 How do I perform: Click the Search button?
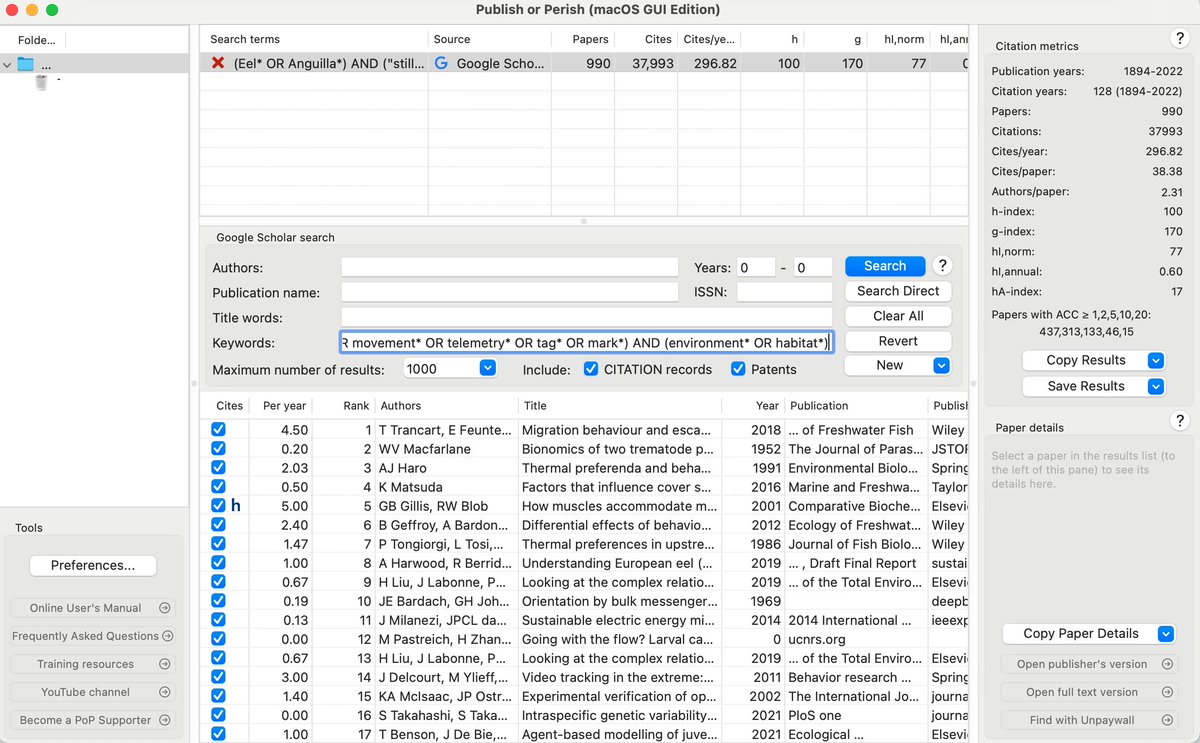(x=885, y=266)
